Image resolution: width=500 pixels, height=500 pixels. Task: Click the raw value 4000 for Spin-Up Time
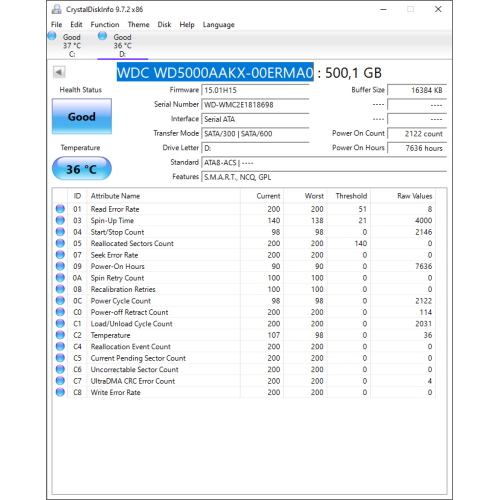point(423,221)
